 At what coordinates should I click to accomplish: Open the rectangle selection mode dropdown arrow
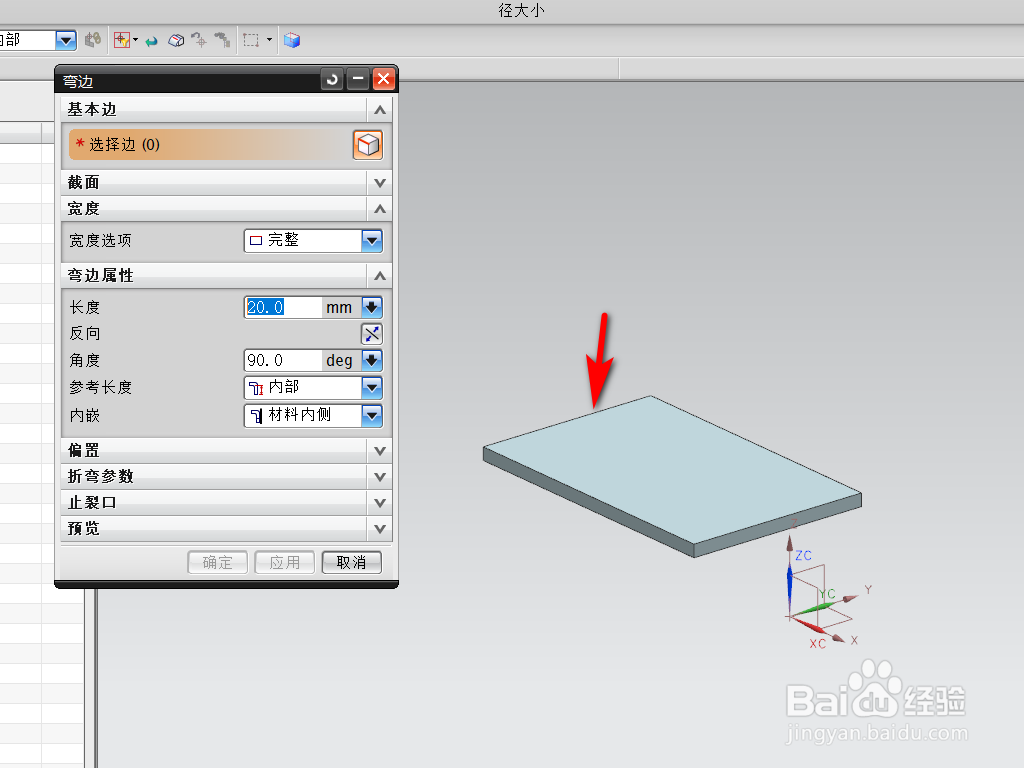point(269,40)
